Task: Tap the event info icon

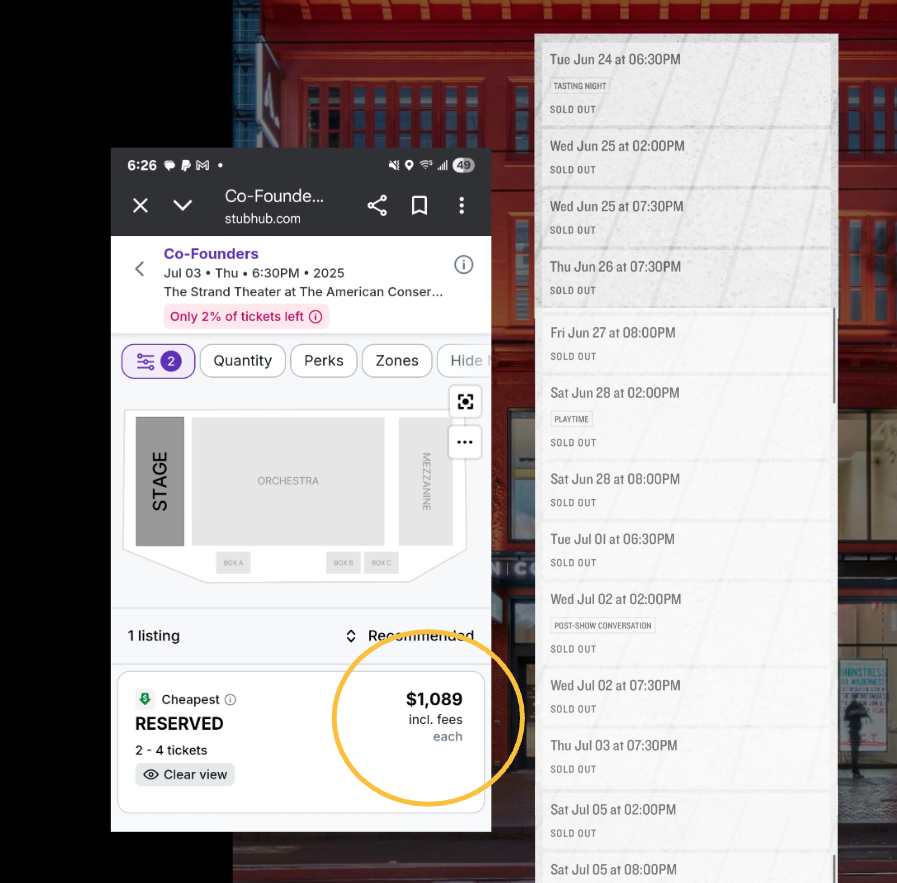Action: [463, 265]
